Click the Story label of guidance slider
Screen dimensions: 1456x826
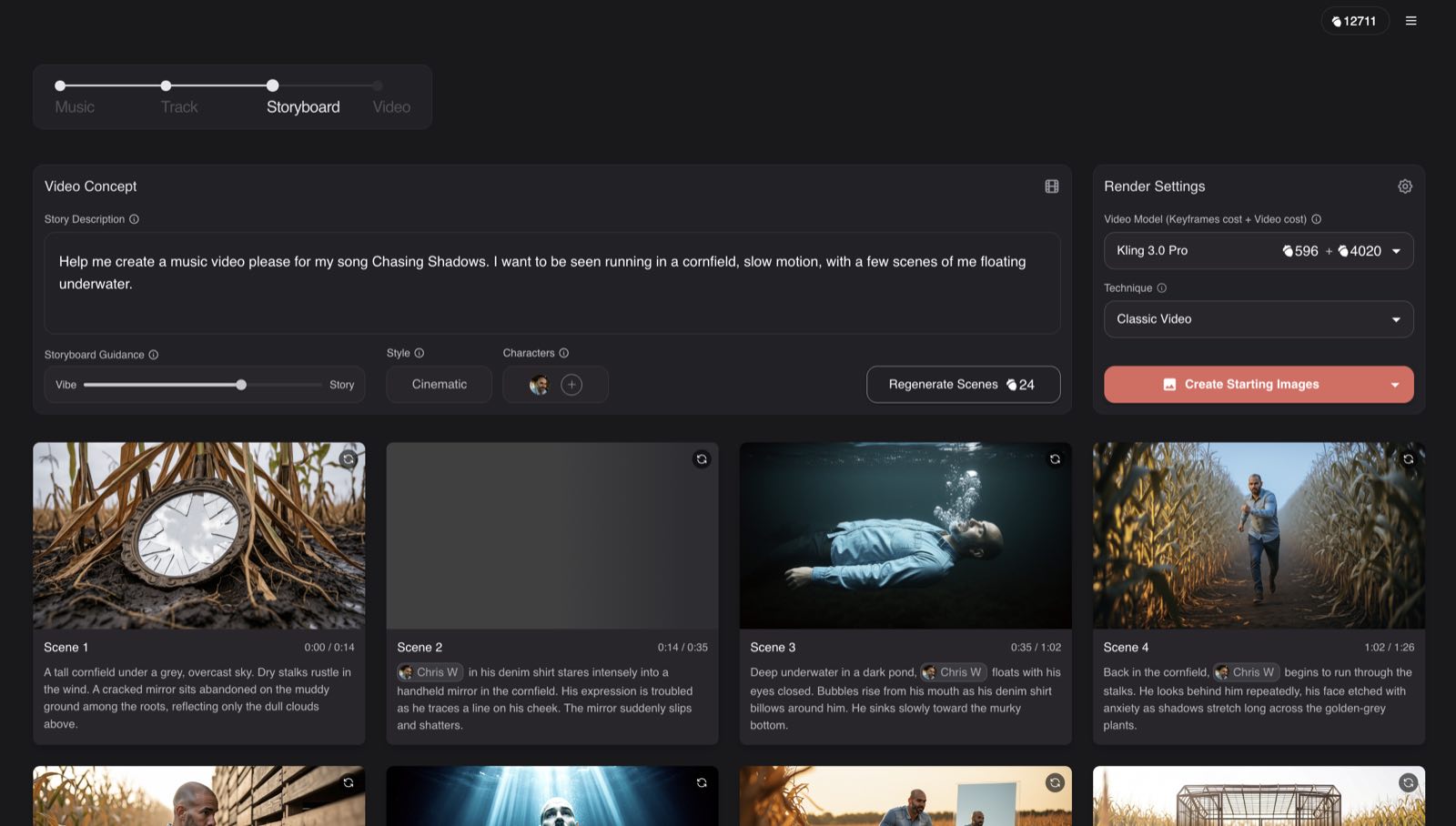[x=342, y=385]
